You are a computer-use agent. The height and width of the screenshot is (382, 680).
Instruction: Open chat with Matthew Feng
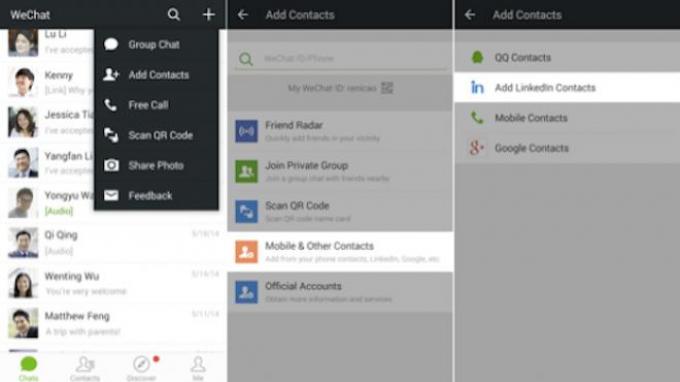pos(114,323)
